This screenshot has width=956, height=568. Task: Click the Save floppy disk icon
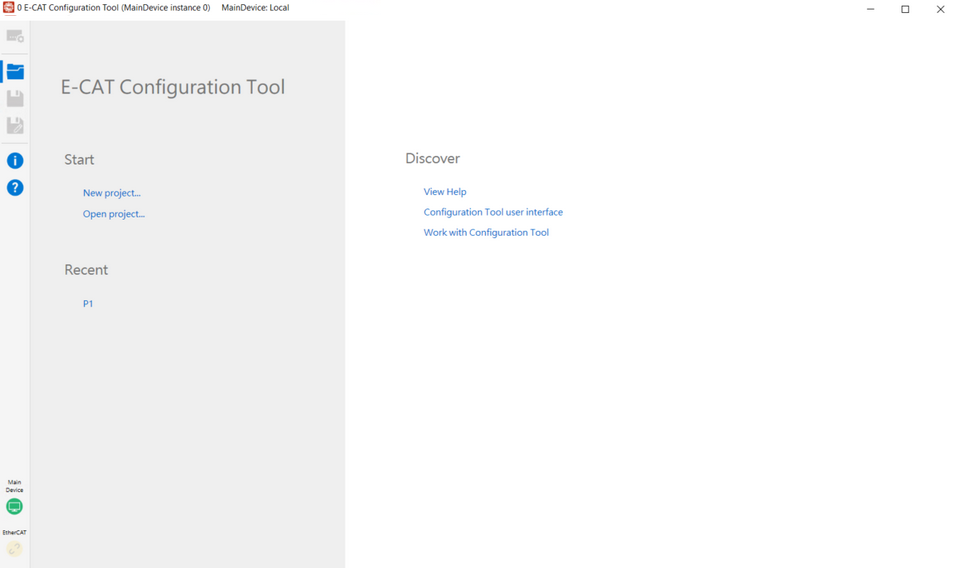pos(15,98)
